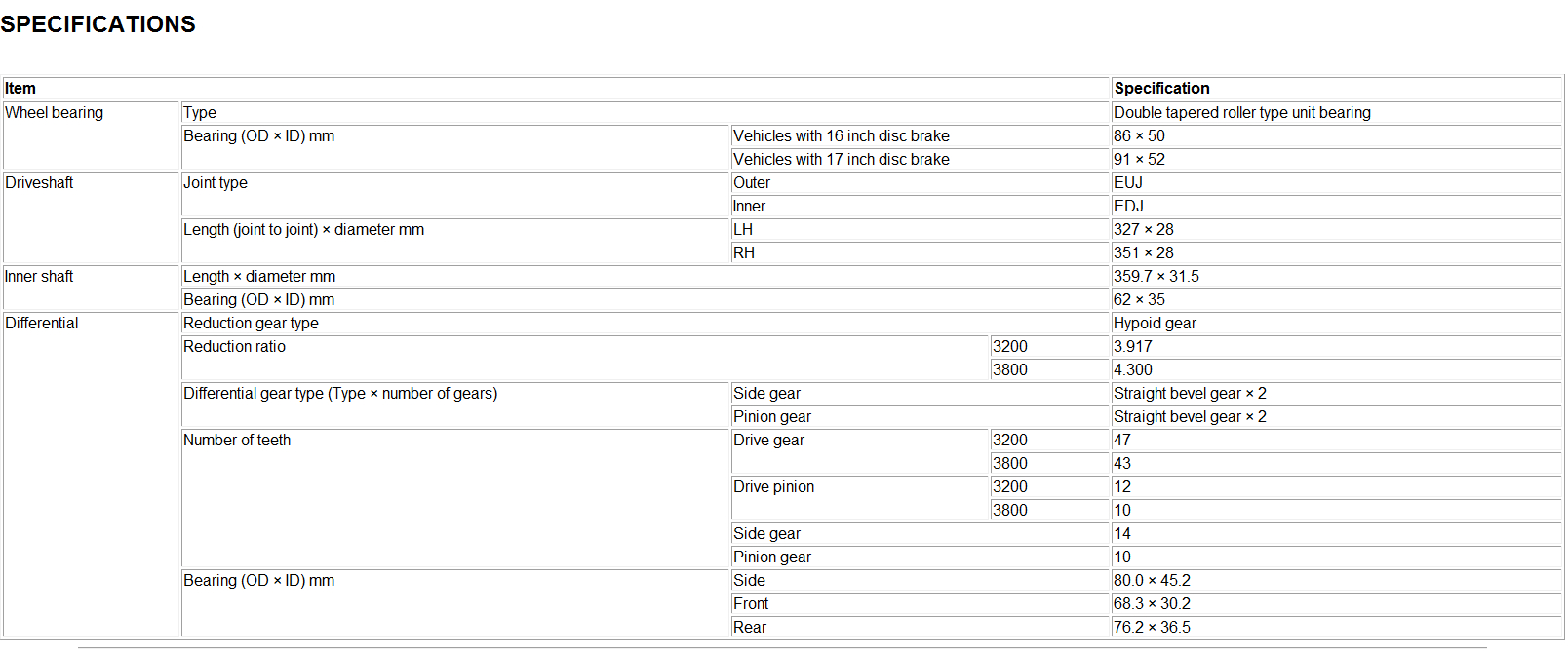Select the Reduction ratio cell
The width and height of the screenshot is (1568, 653).
[x=235, y=347]
